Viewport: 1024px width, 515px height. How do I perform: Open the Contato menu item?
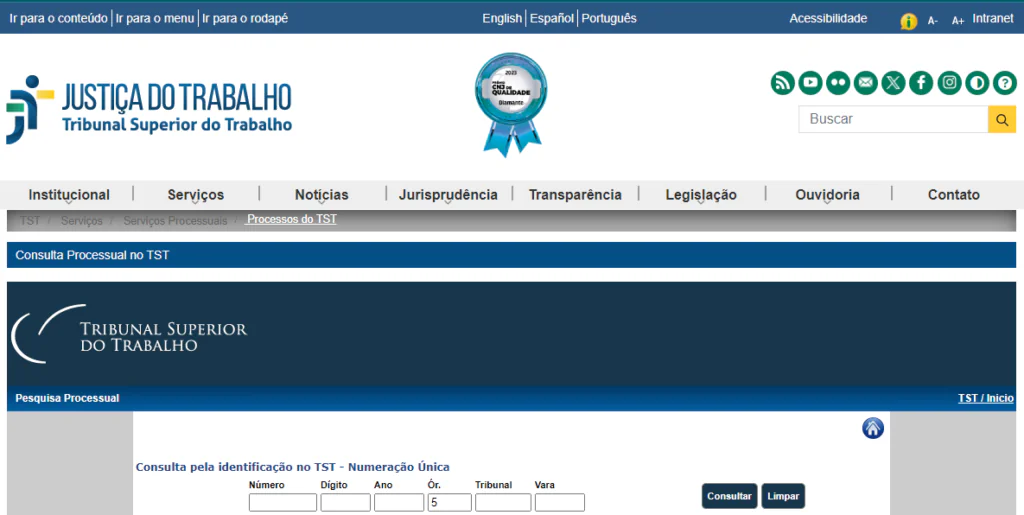point(953,195)
